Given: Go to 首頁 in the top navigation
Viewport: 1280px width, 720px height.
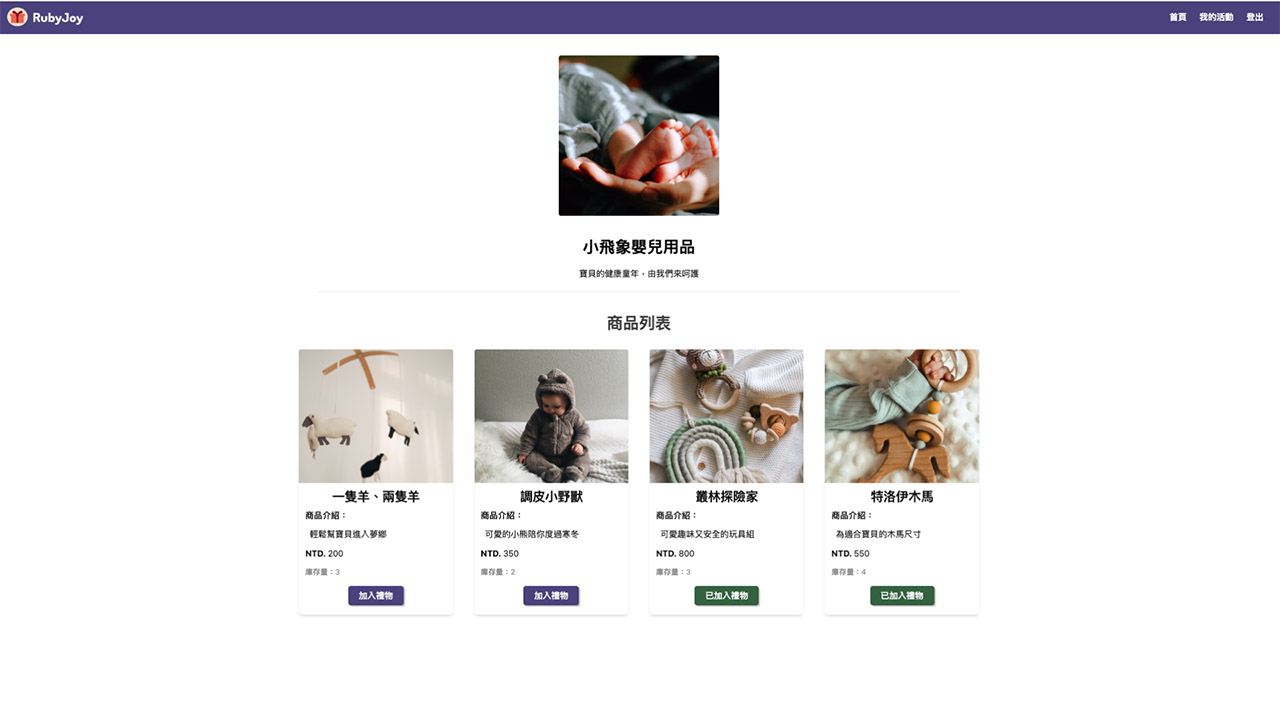Looking at the screenshot, I should (x=1178, y=17).
